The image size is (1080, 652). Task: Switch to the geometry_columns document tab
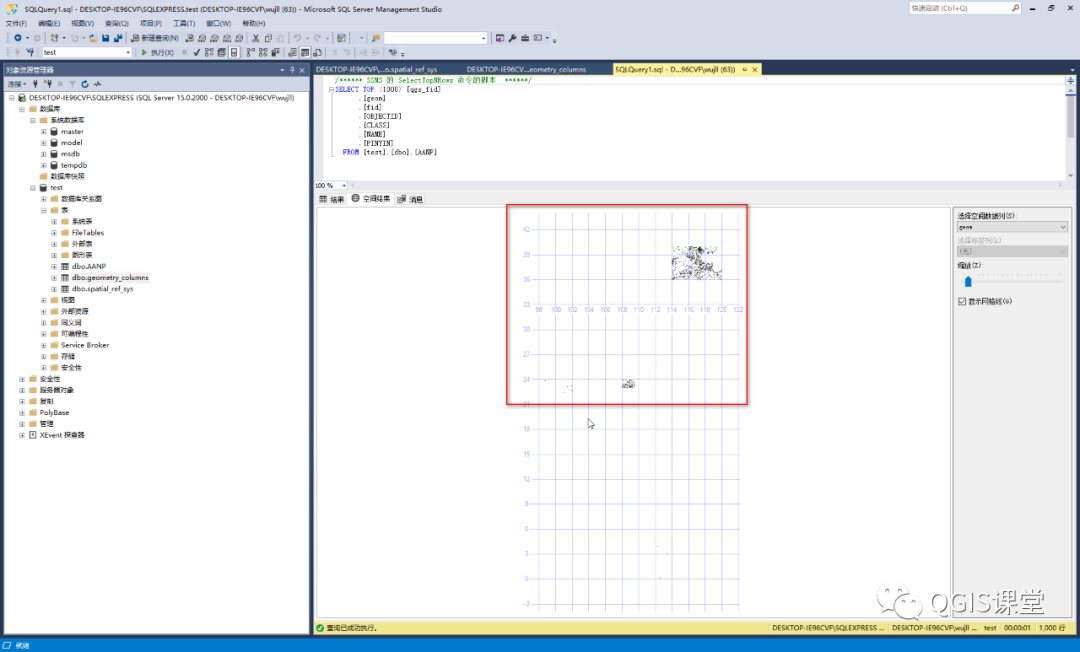(x=526, y=70)
